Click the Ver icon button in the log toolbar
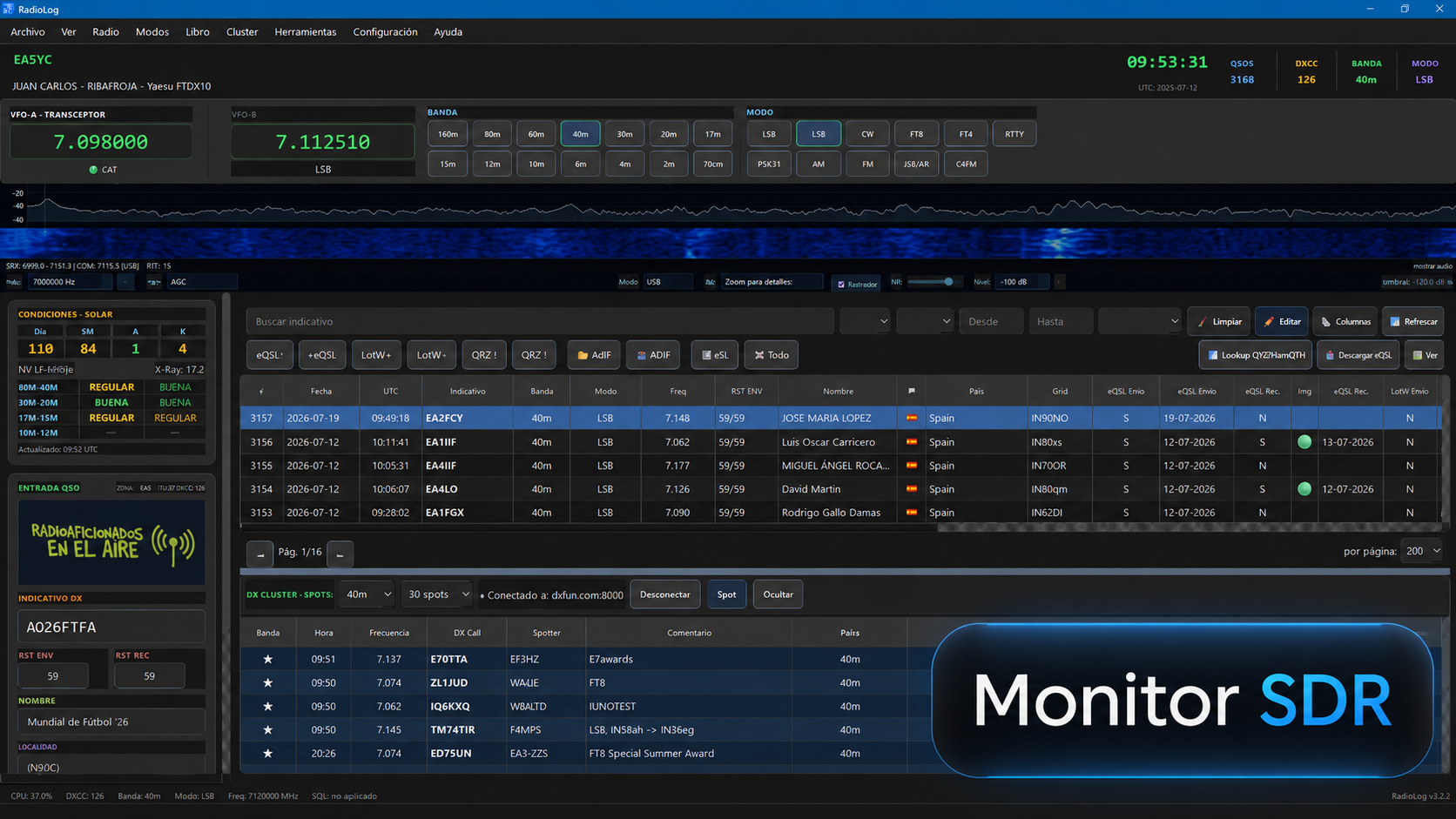 1425,355
